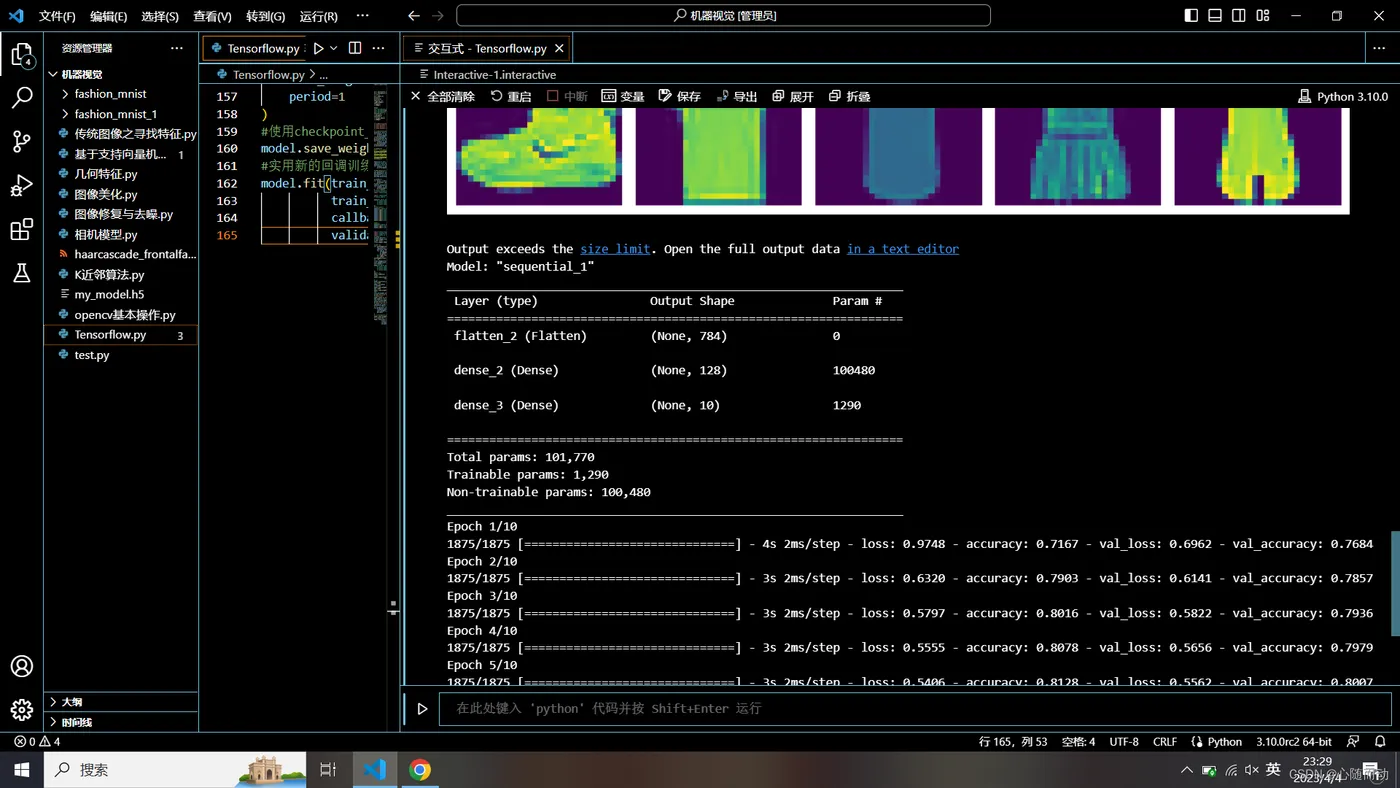The image size is (1400, 788).
Task: Go forward with the navigation arrow
Action: point(438,15)
